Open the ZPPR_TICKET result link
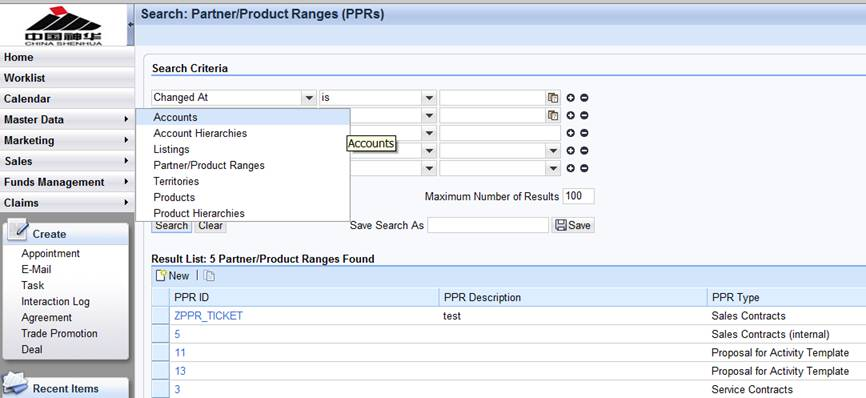The image size is (866, 398). click(x=208, y=316)
